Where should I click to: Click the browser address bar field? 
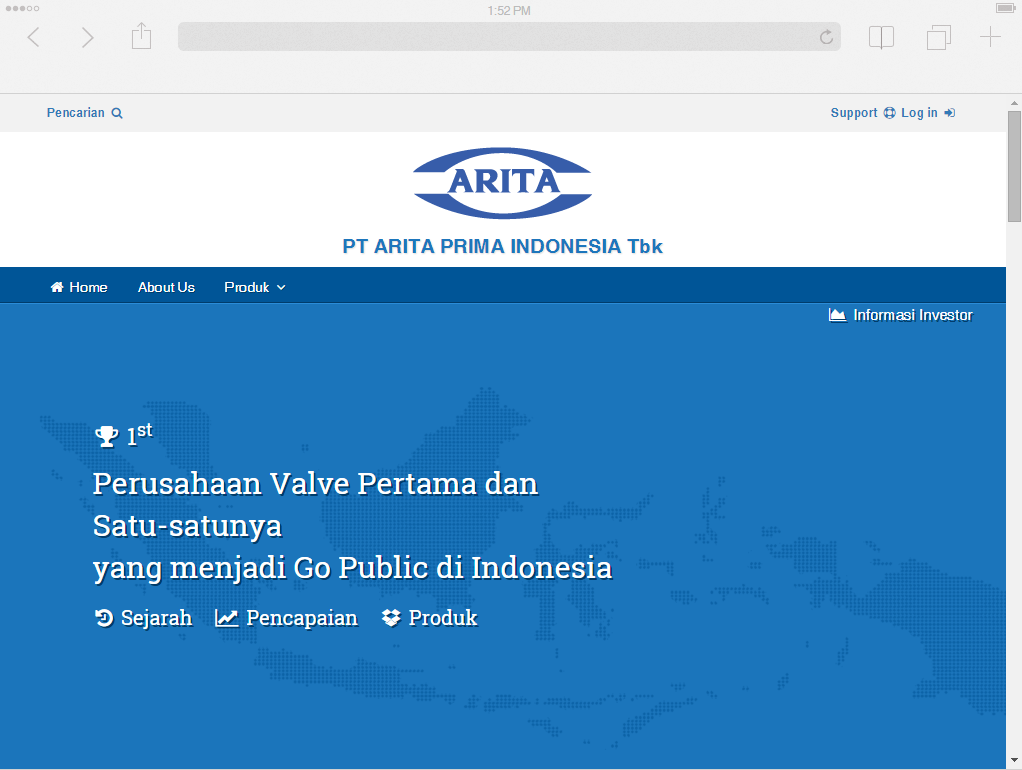click(509, 37)
